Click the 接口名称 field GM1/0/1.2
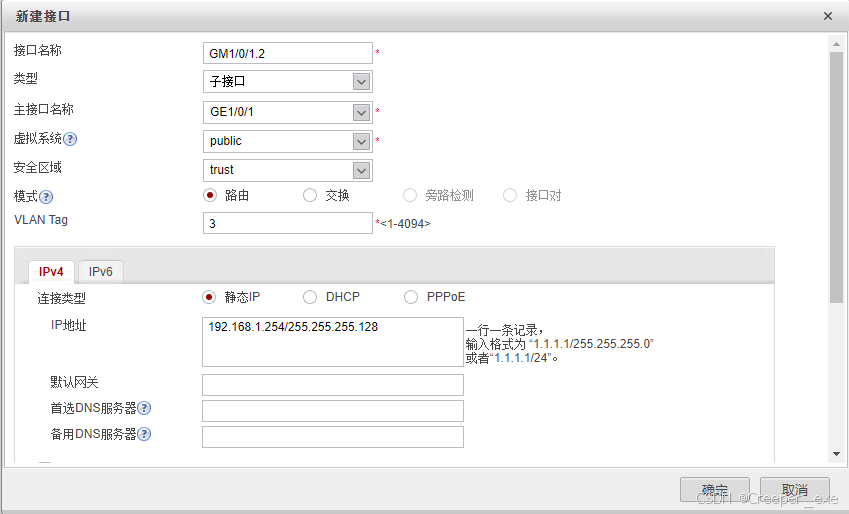The image size is (849, 514). coord(288,53)
